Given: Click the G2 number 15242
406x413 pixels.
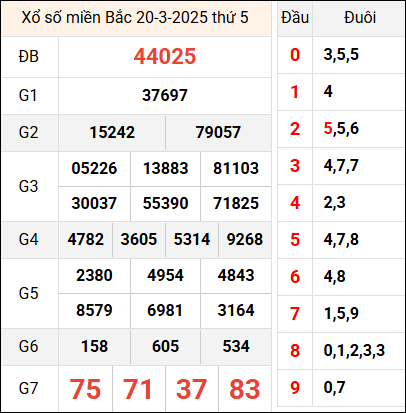Looking at the screenshot, I should pos(112,132).
